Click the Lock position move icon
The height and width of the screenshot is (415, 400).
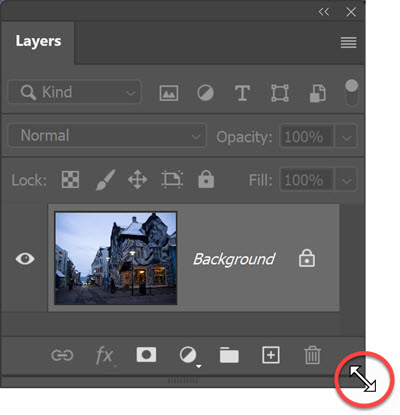137,180
